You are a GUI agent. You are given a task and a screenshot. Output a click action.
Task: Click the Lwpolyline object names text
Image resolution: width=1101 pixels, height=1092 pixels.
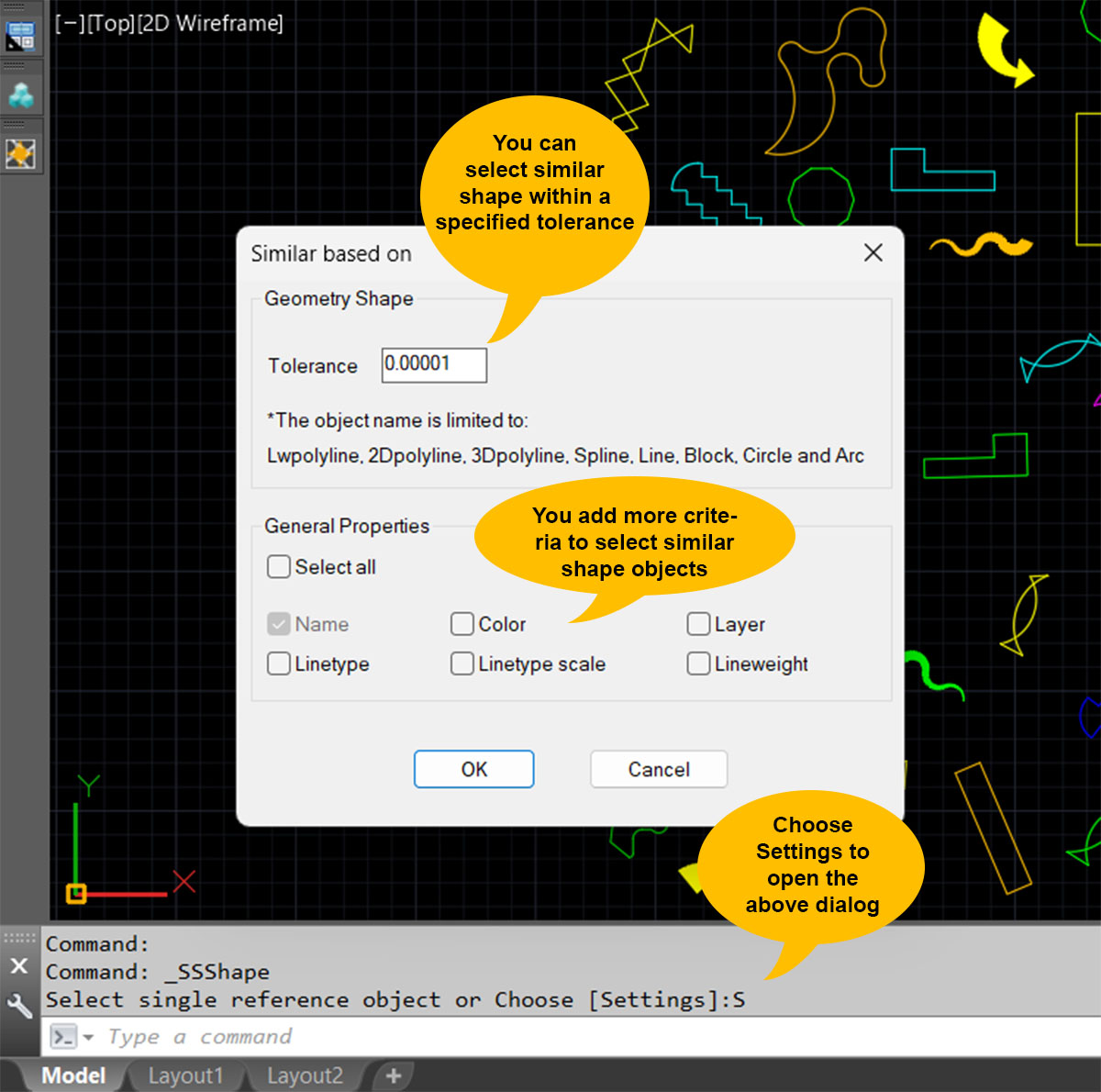coord(565,455)
